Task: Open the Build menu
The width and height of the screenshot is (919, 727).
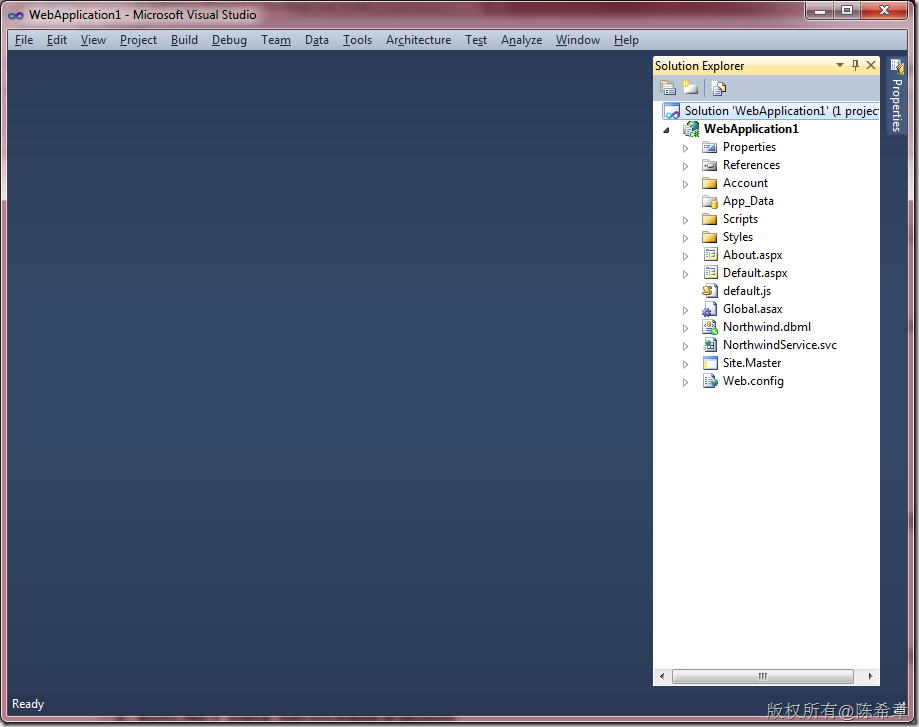Action: click(184, 40)
